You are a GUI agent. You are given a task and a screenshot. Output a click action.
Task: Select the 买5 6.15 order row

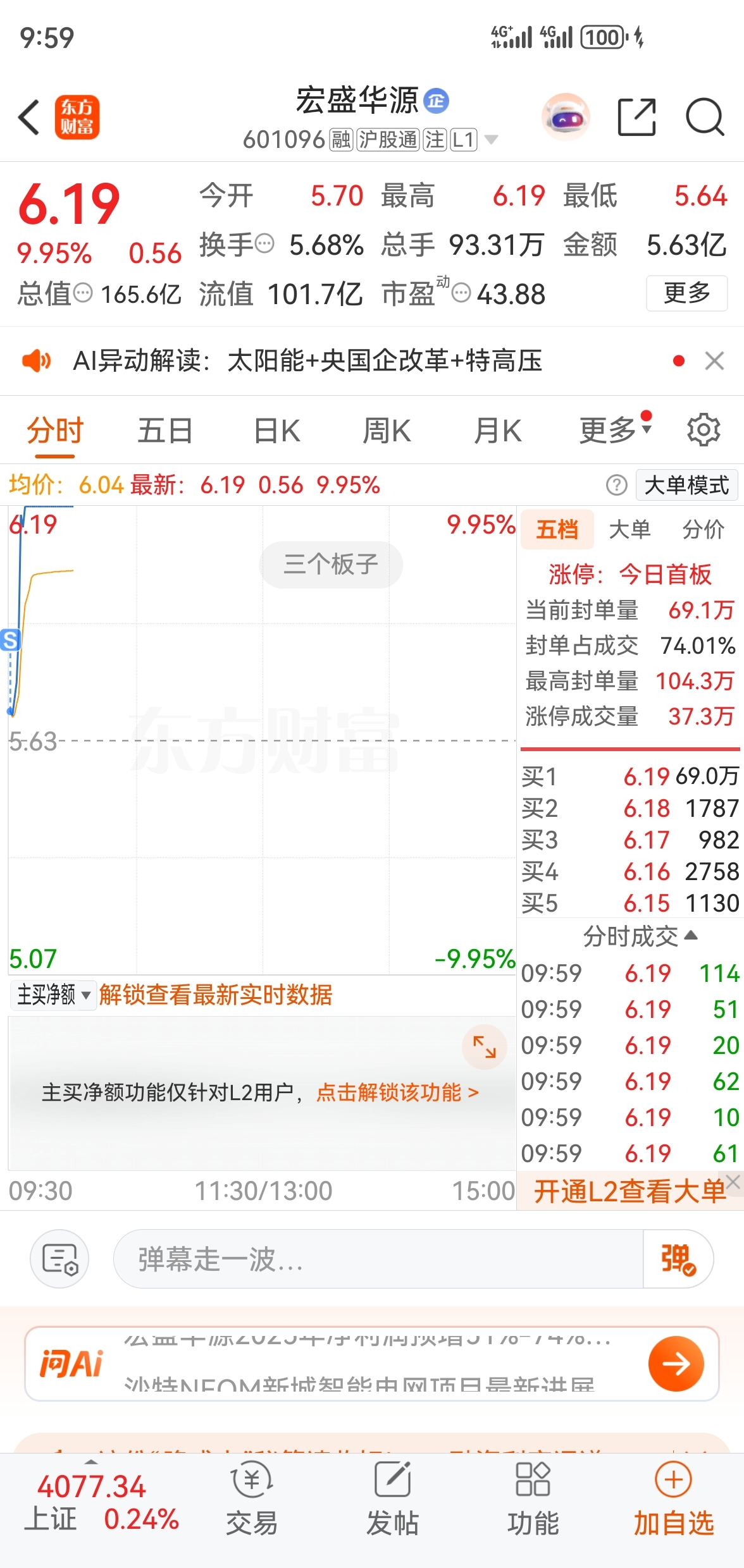coord(630,903)
